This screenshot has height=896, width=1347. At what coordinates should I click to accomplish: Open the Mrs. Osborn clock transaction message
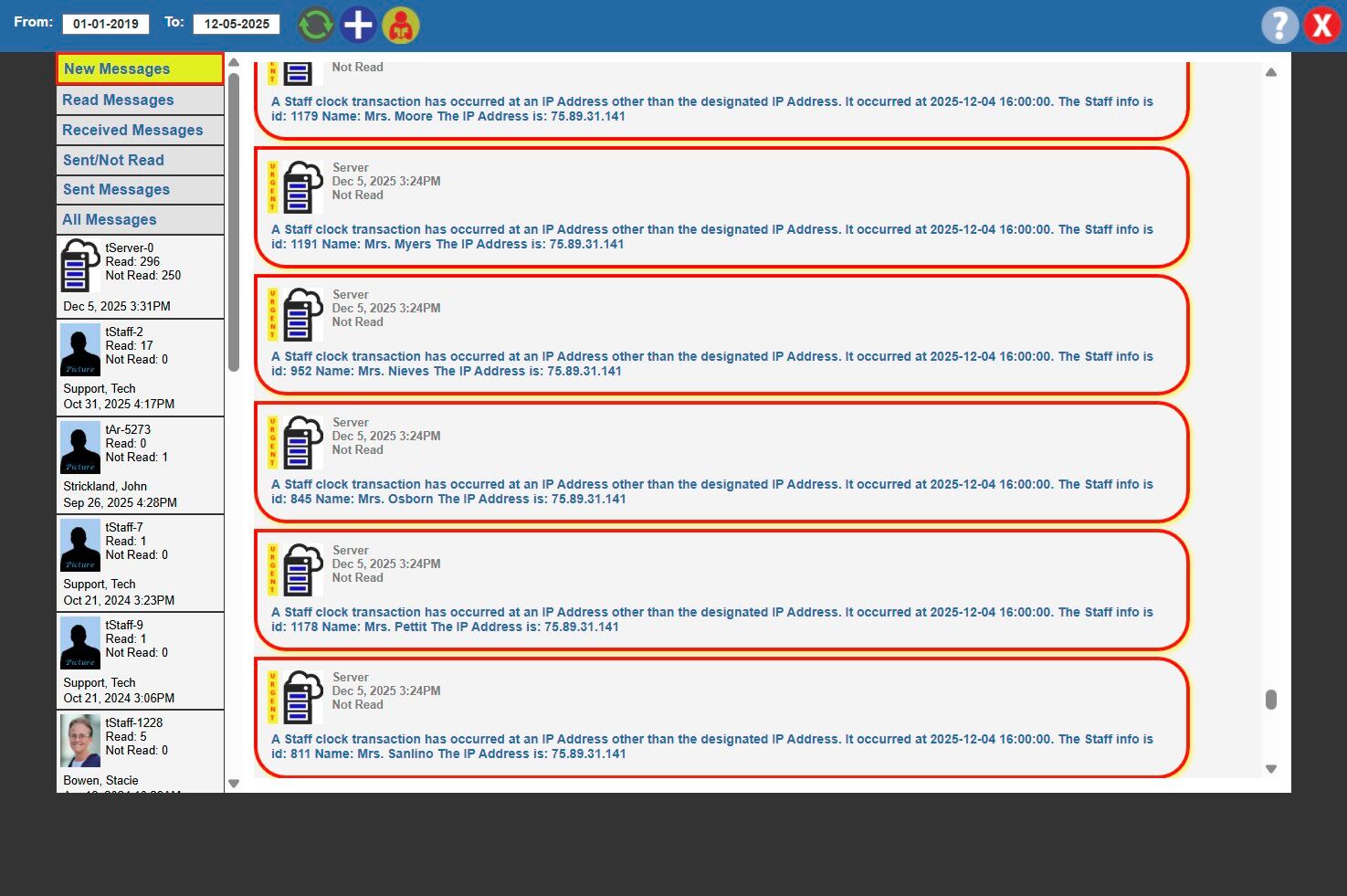coord(721,462)
